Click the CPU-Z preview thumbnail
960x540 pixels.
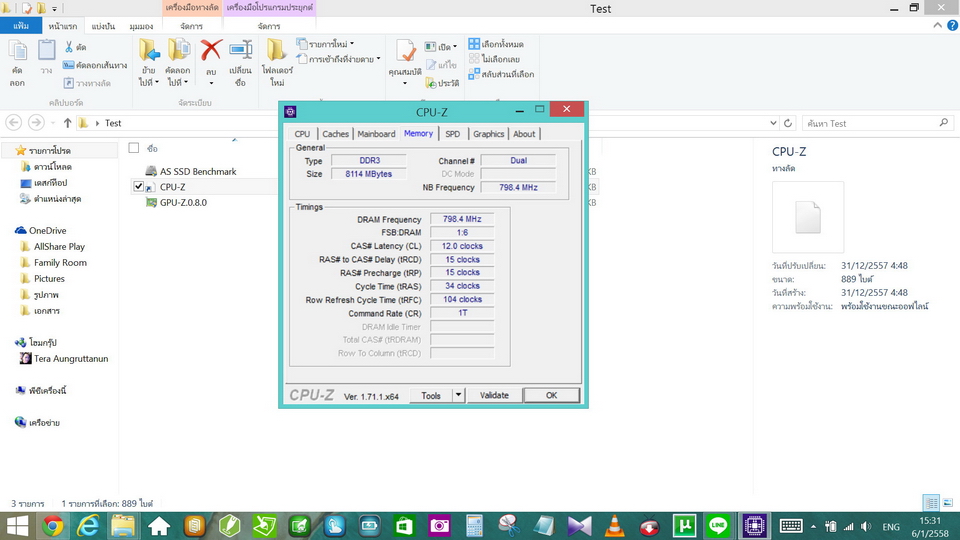[x=808, y=217]
